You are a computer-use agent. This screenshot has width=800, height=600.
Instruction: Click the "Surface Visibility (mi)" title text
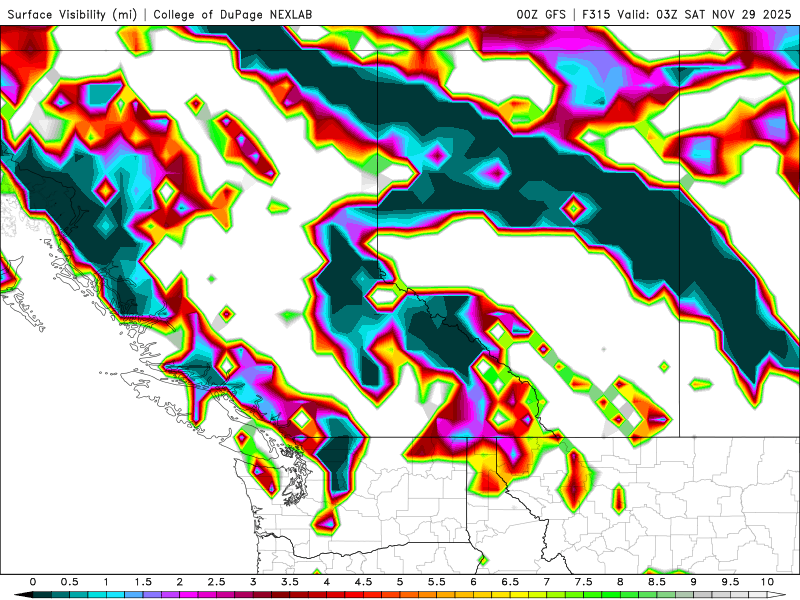click(72, 14)
